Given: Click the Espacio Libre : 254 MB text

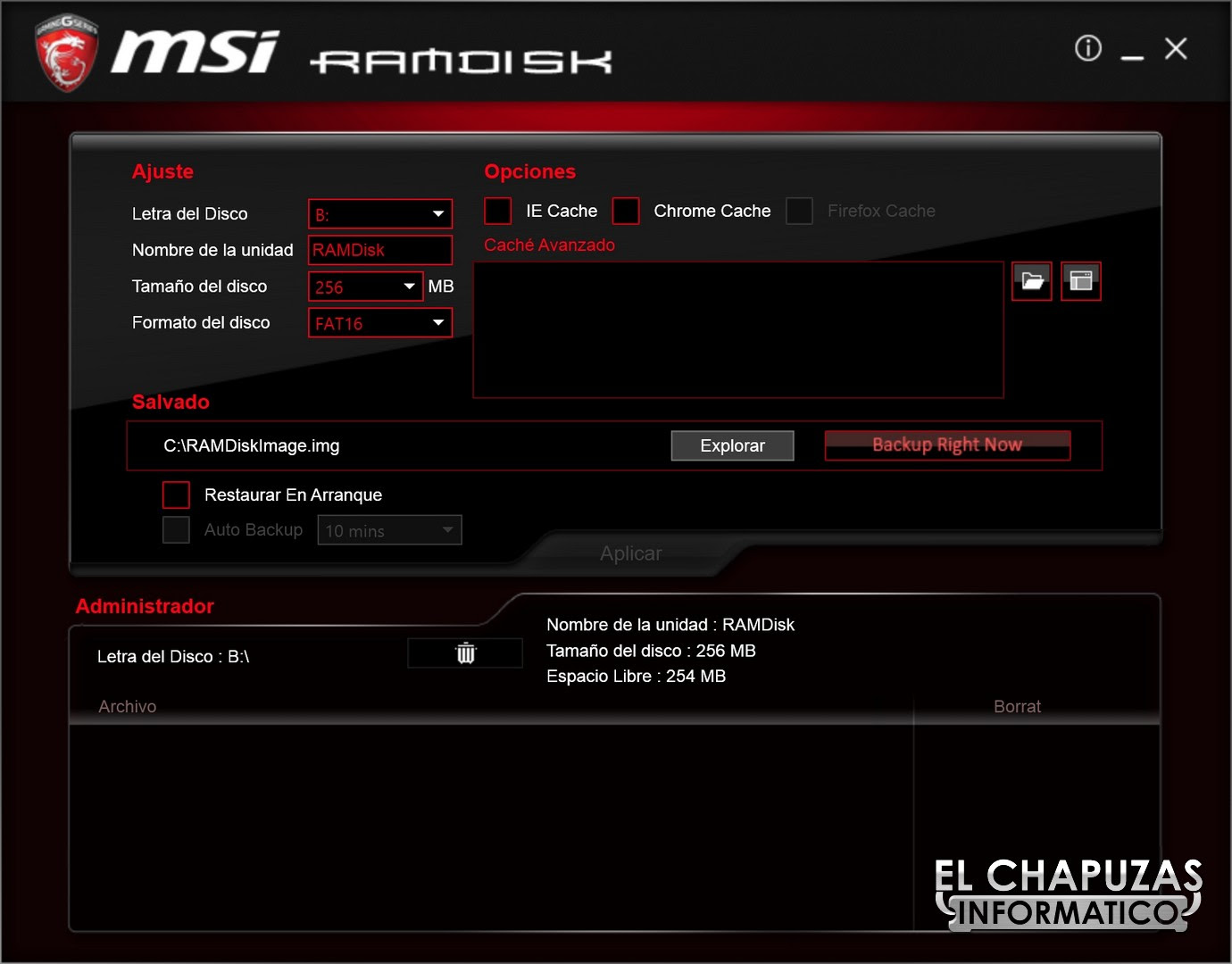Looking at the screenshot, I should pyautogui.click(x=636, y=676).
